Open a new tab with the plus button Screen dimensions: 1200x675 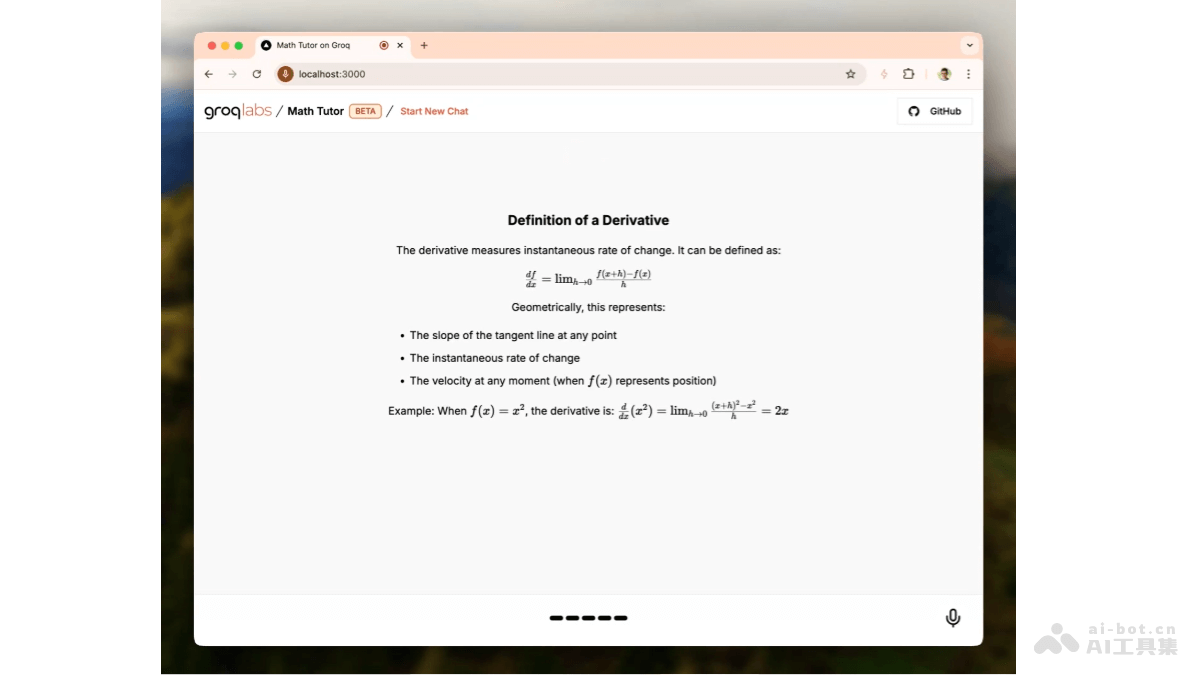(x=423, y=45)
